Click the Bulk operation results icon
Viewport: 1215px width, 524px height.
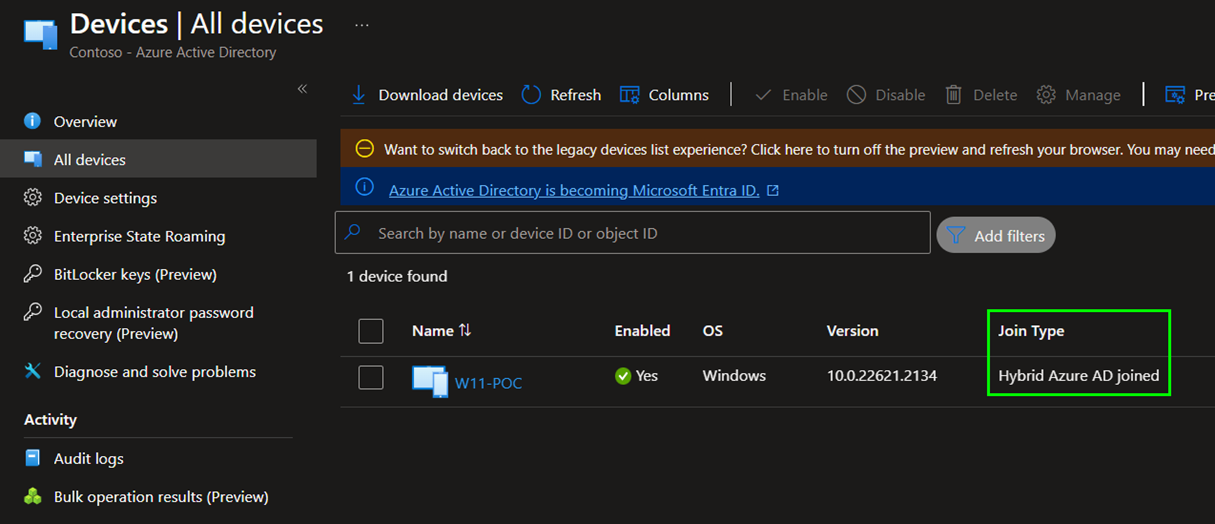pyautogui.click(x=33, y=497)
